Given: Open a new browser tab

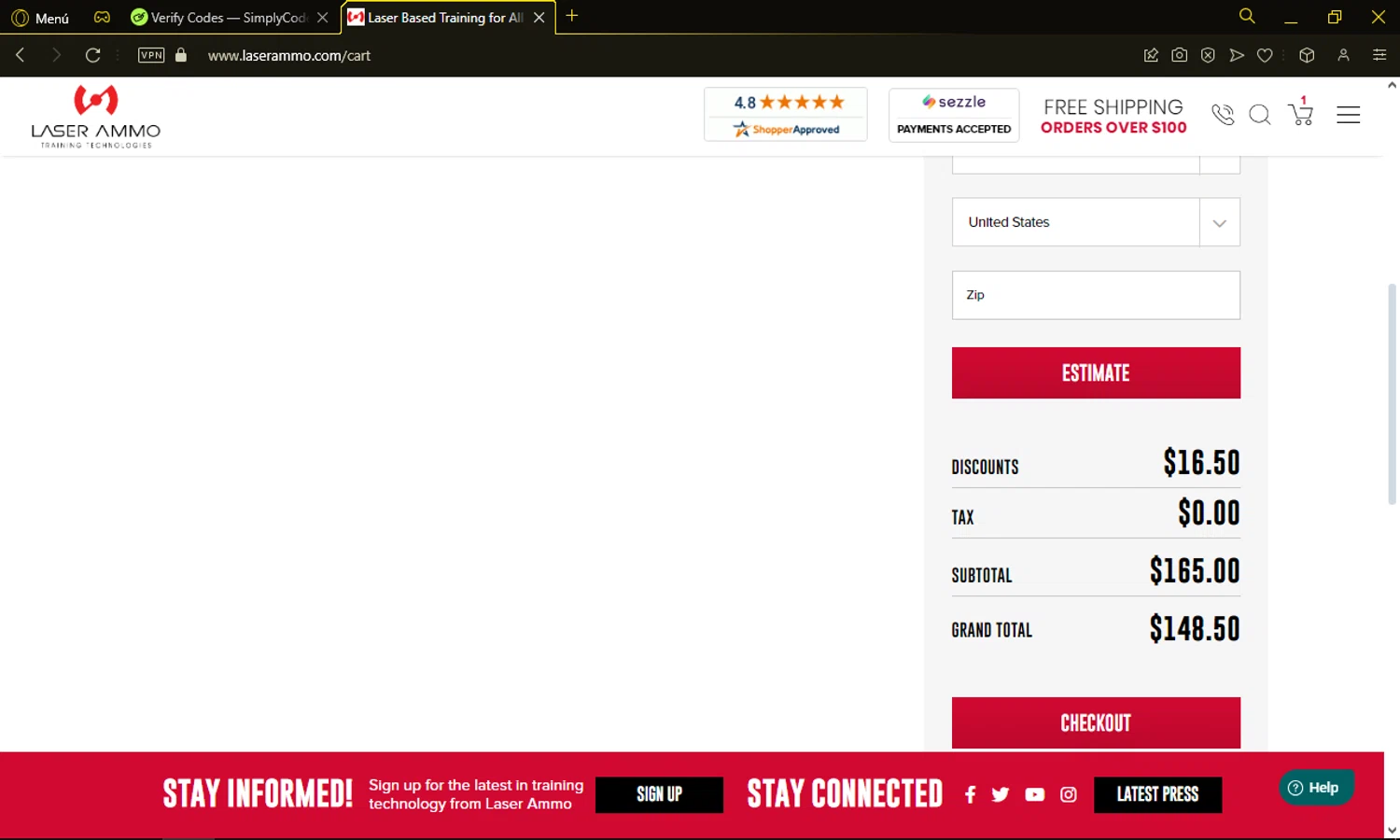Looking at the screenshot, I should pyautogui.click(x=572, y=16).
